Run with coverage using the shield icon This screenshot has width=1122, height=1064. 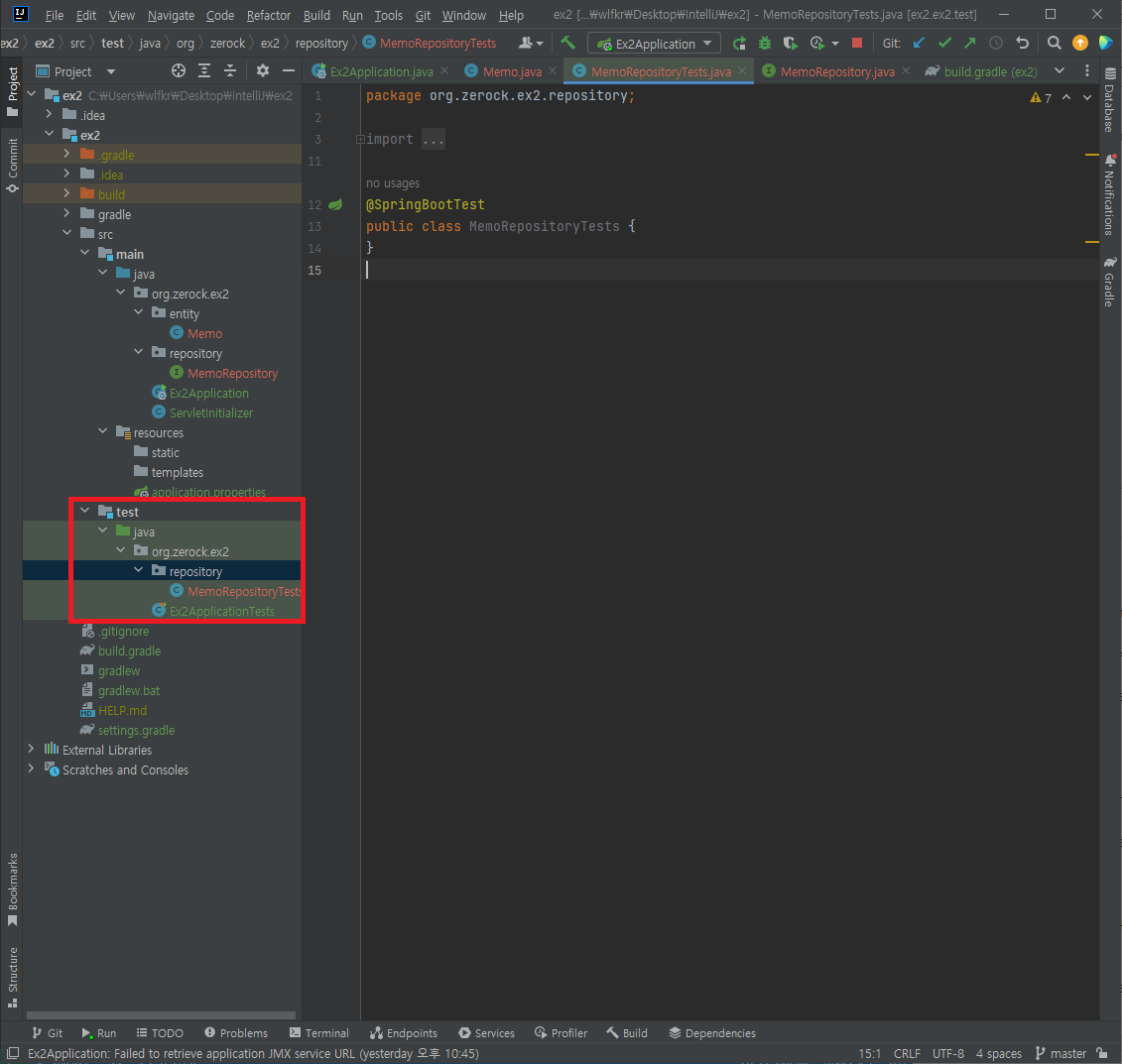[790, 43]
